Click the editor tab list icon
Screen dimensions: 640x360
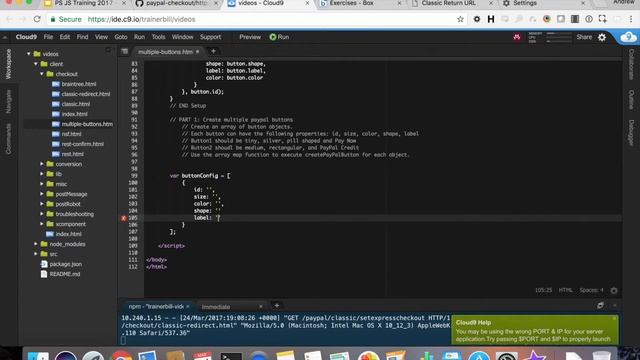124,51
